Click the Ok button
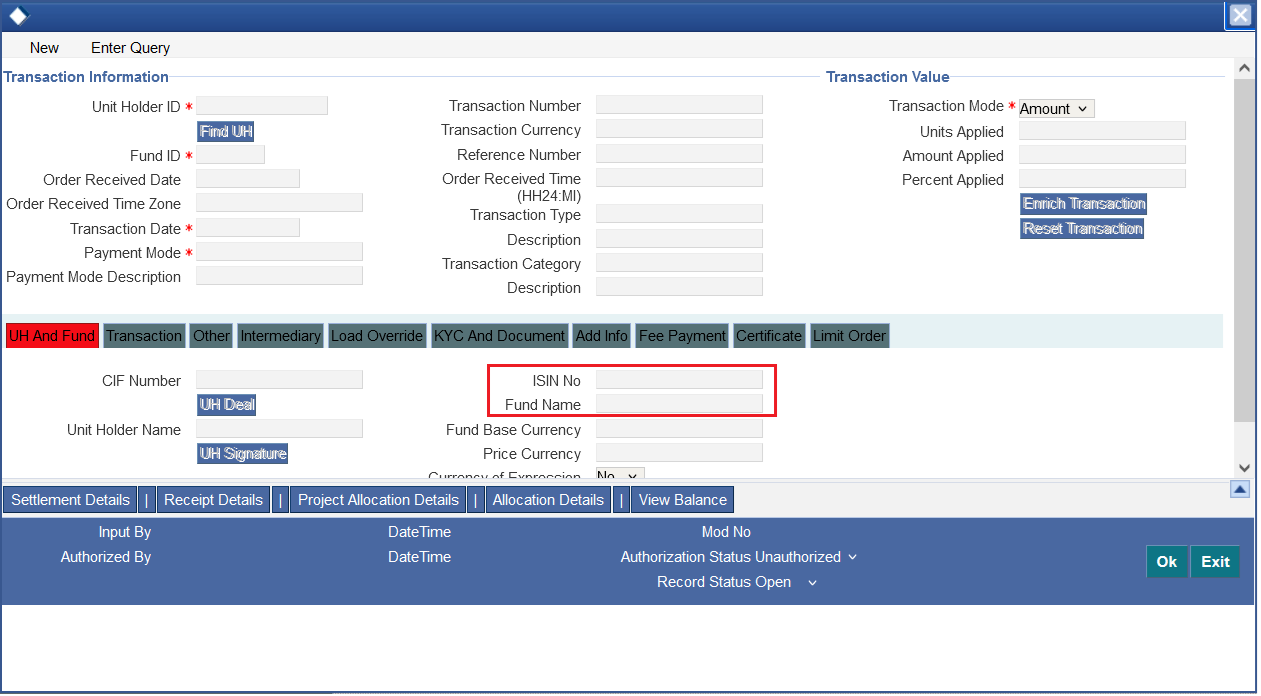Screen dimensions: 1261x696 tap(1167, 562)
